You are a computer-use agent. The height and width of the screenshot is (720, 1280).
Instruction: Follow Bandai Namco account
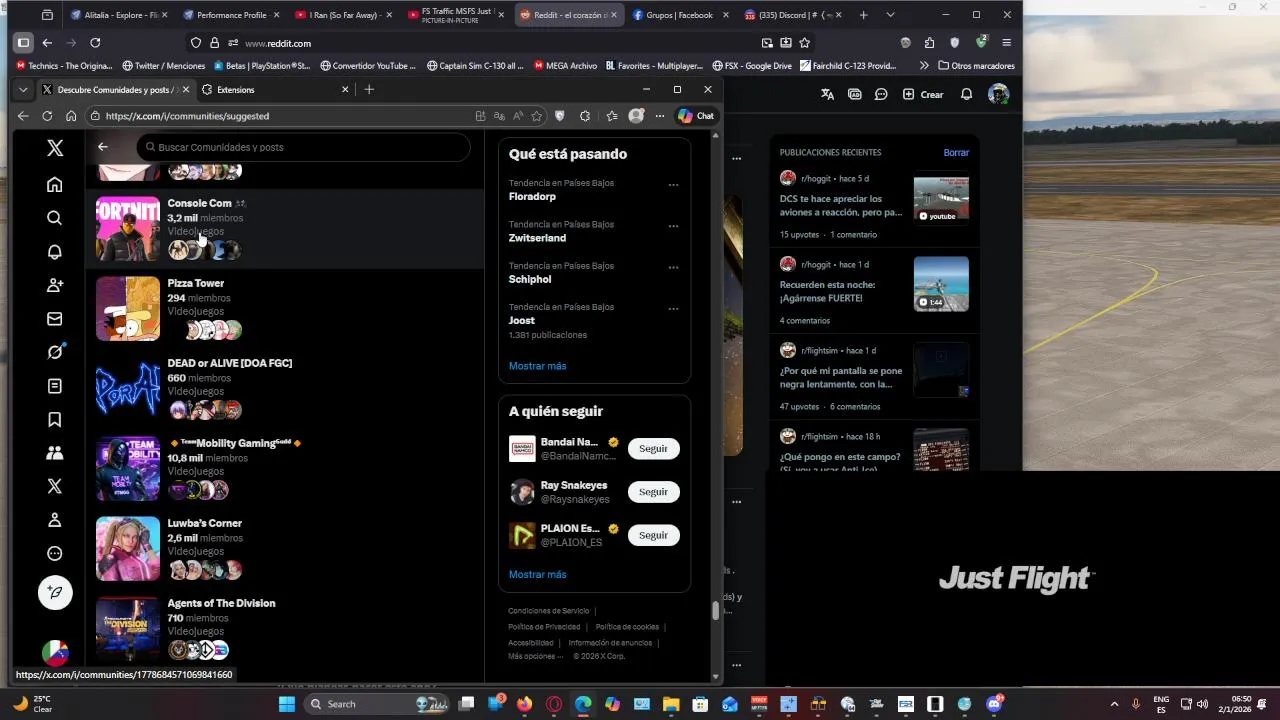click(x=653, y=449)
